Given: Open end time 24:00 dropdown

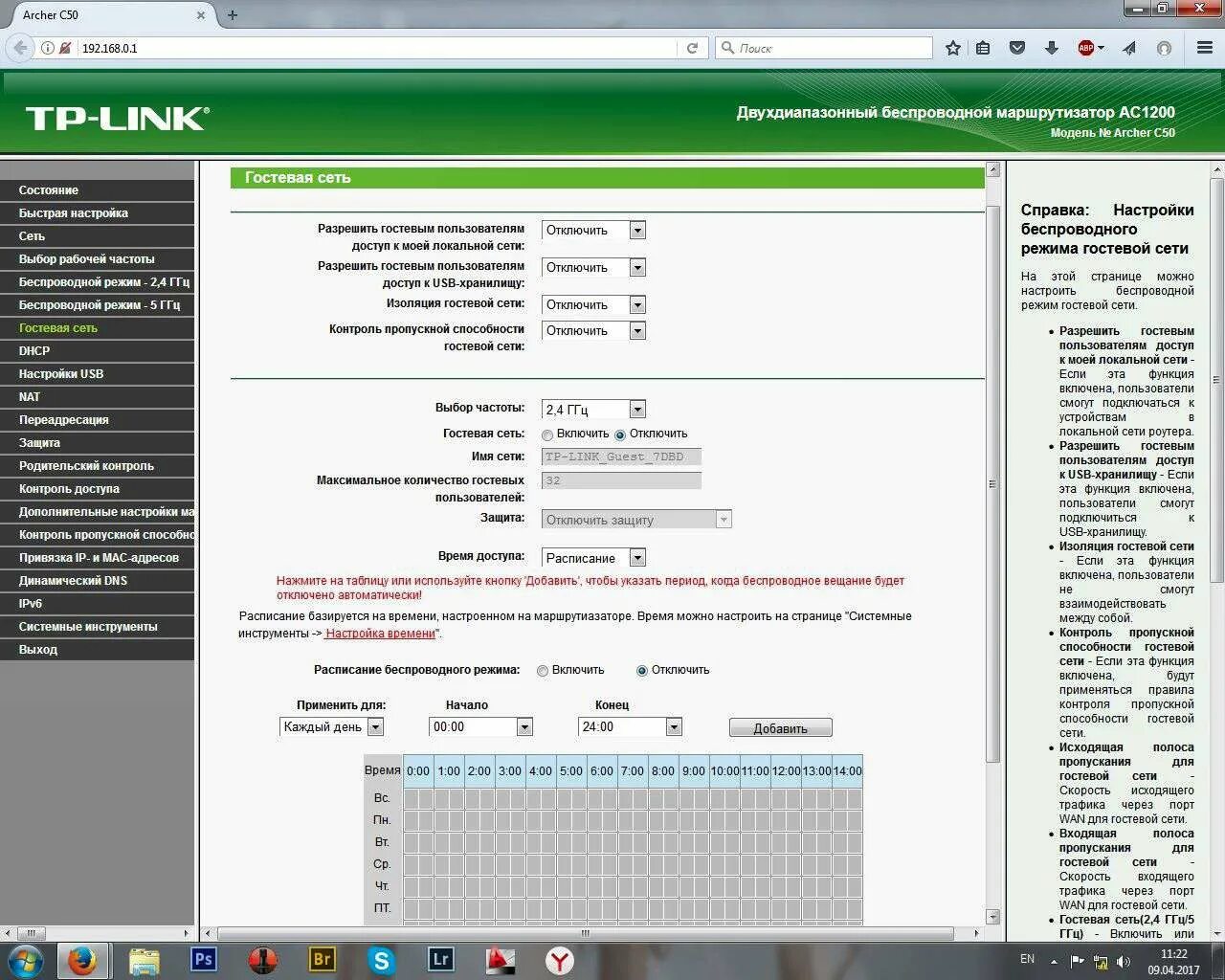Looking at the screenshot, I should coord(630,727).
